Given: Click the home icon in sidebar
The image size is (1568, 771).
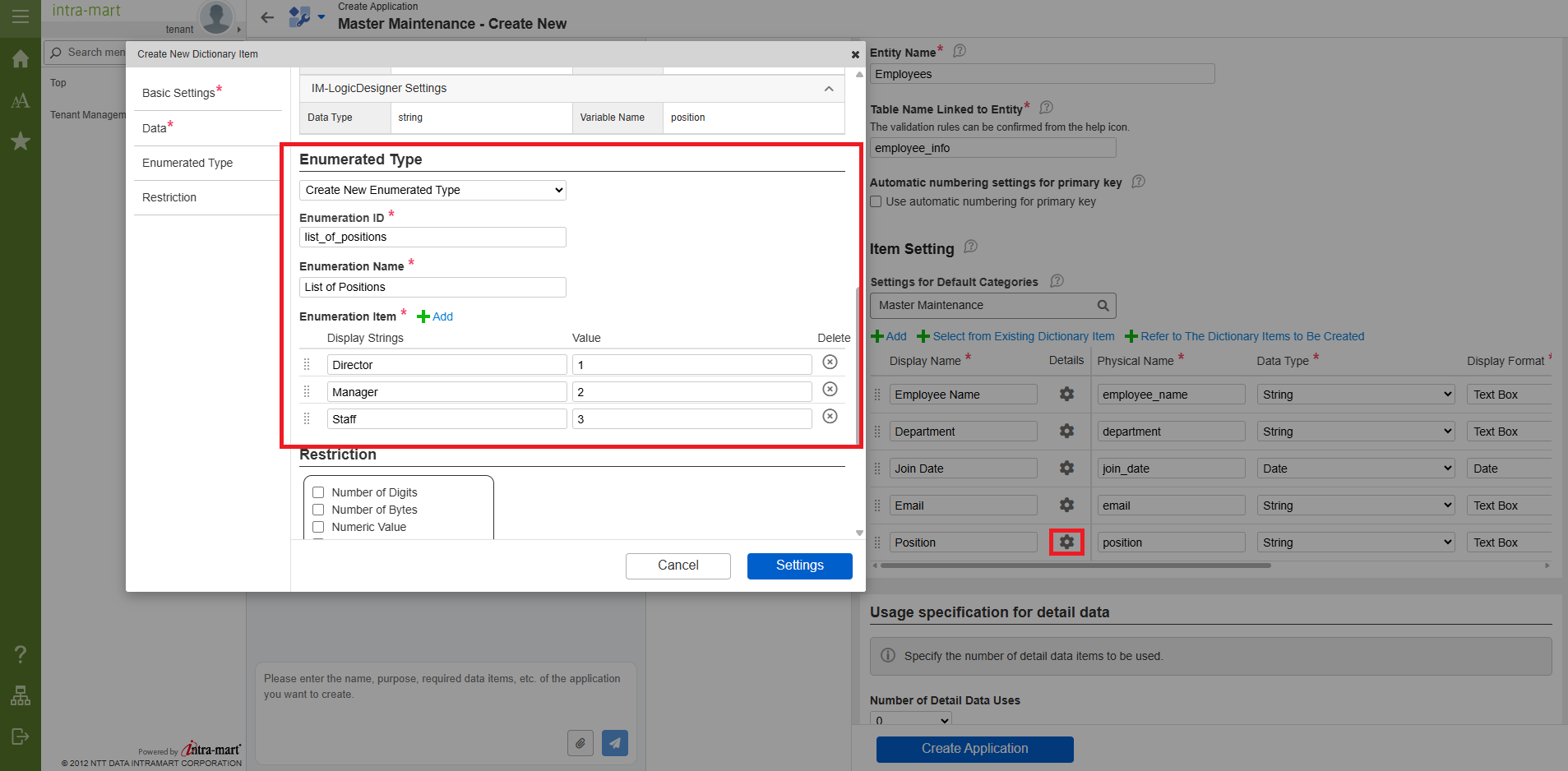Looking at the screenshot, I should point(21,59).
